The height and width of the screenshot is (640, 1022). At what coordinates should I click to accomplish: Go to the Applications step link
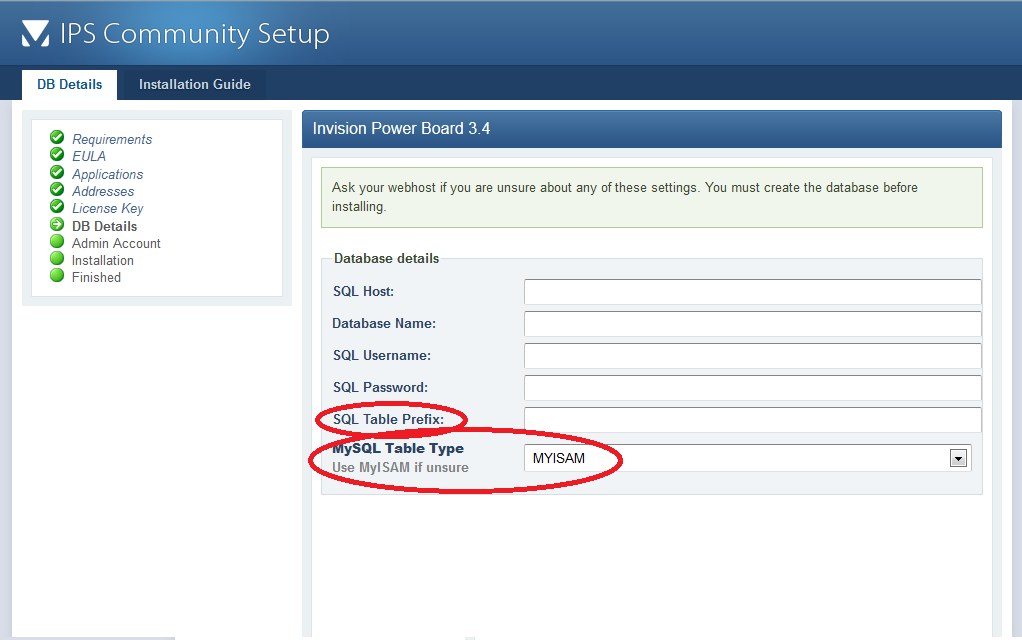[x=108, y=175]
